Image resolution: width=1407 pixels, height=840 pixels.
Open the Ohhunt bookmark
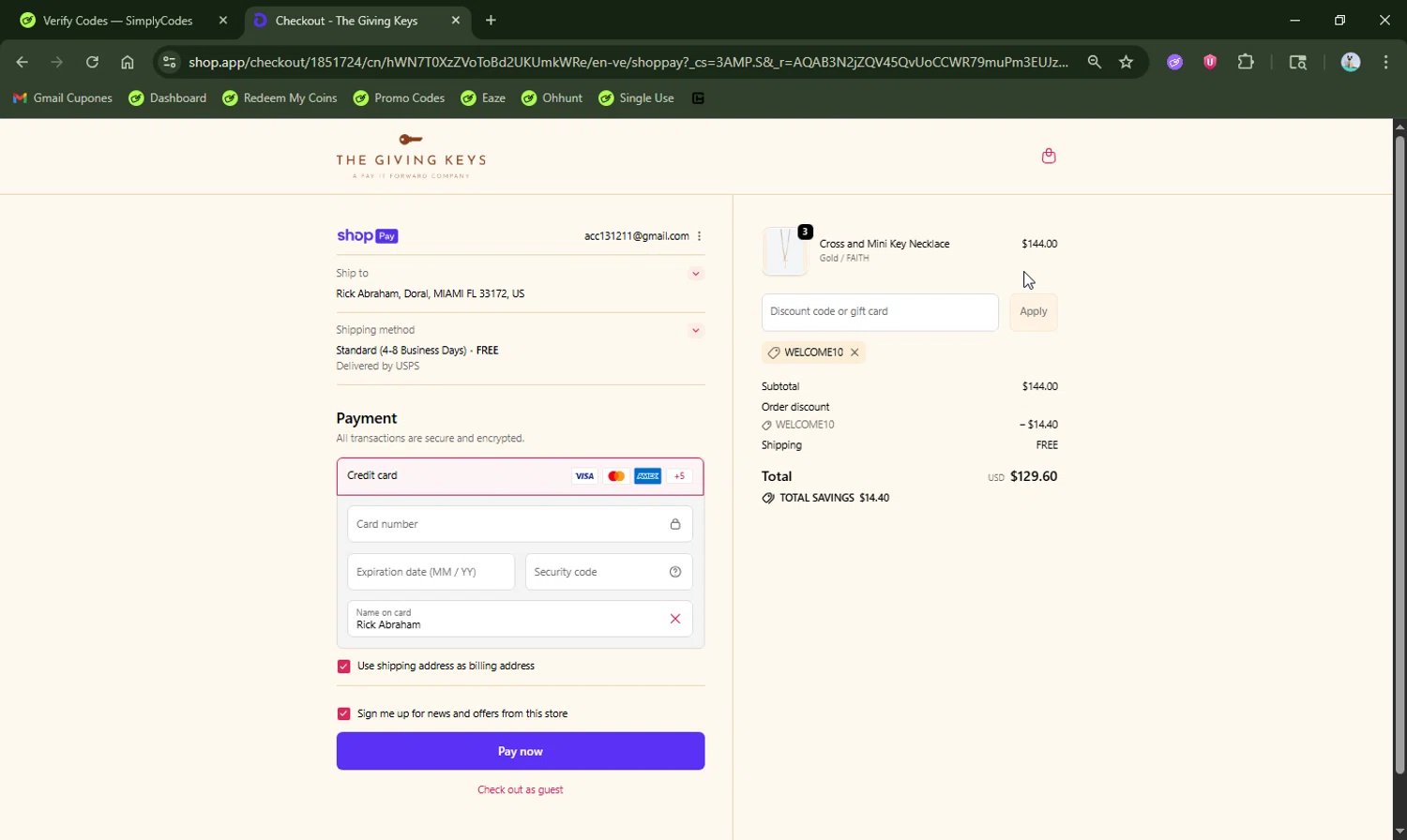tap(552, 98)
